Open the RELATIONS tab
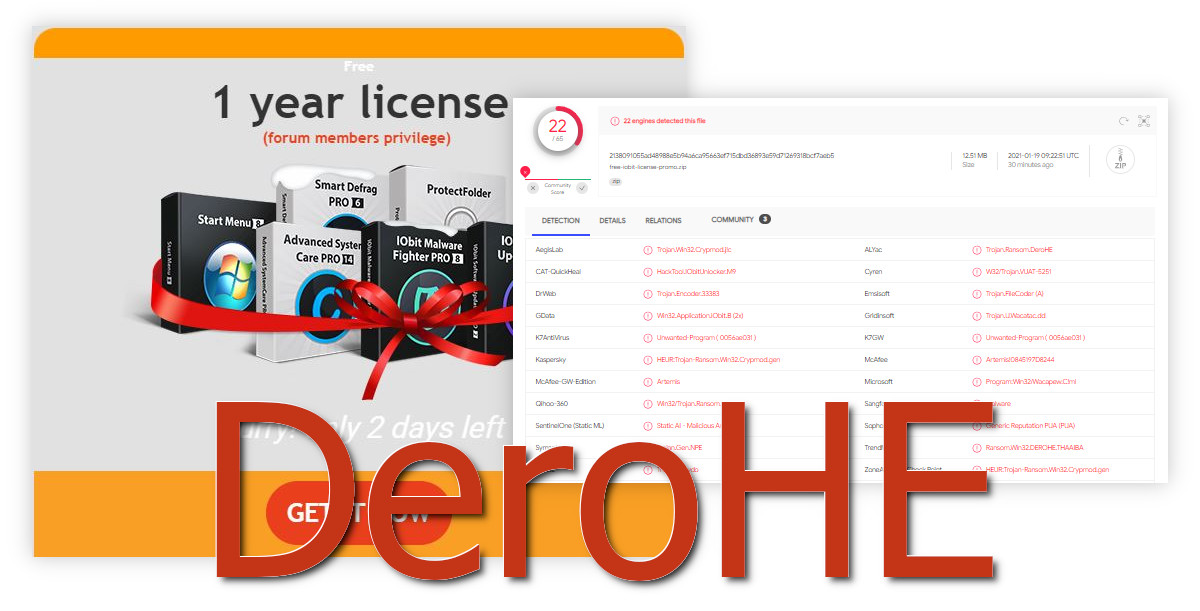This screenshot has height=611, width=1200. [x=663, y=220]
